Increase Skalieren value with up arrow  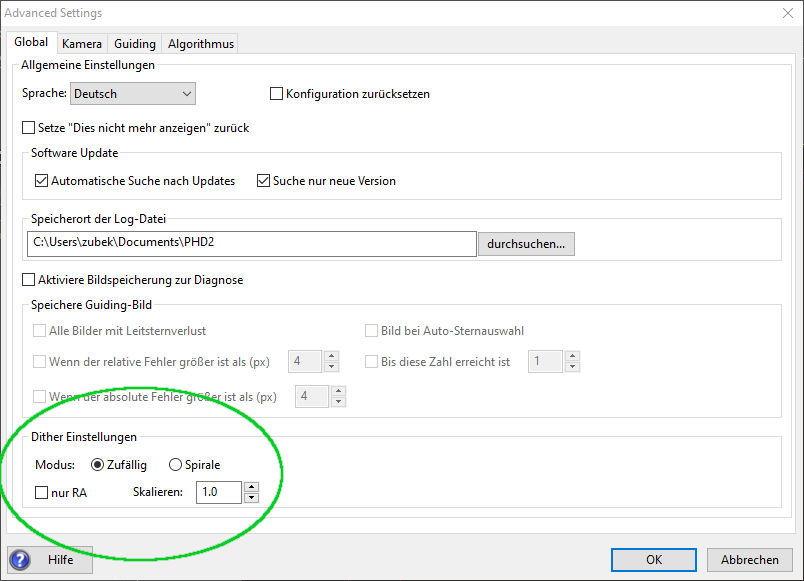pos(251,487)
